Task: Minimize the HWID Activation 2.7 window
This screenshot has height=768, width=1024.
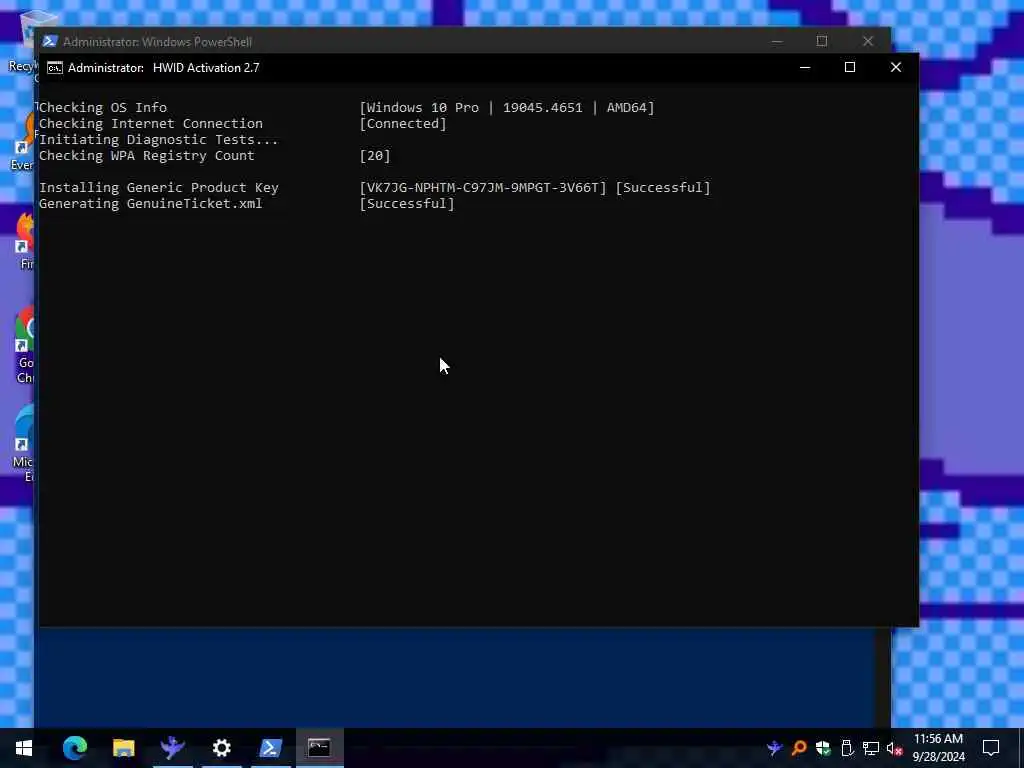Action: point(805,67)
